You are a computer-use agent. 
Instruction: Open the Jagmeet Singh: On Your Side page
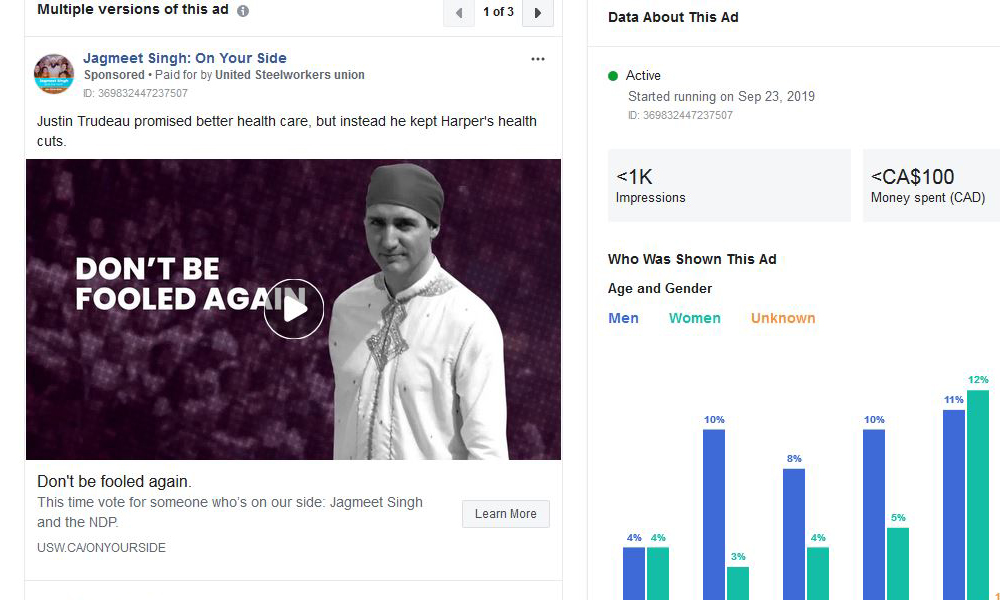point(185,58)
